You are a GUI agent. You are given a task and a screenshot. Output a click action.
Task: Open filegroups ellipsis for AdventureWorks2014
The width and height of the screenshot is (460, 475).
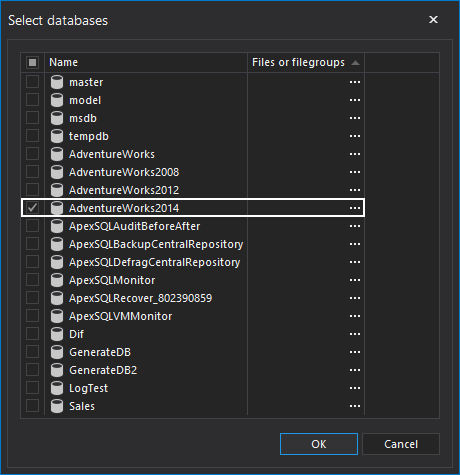355,208
